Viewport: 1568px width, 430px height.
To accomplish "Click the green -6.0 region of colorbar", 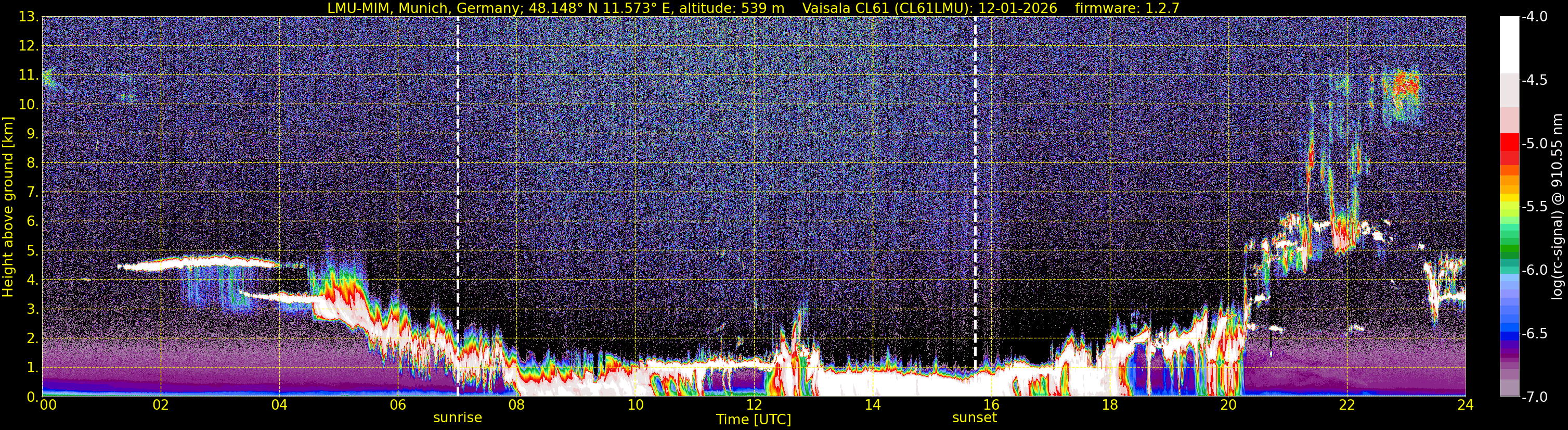I will (x=1510, y=268).
